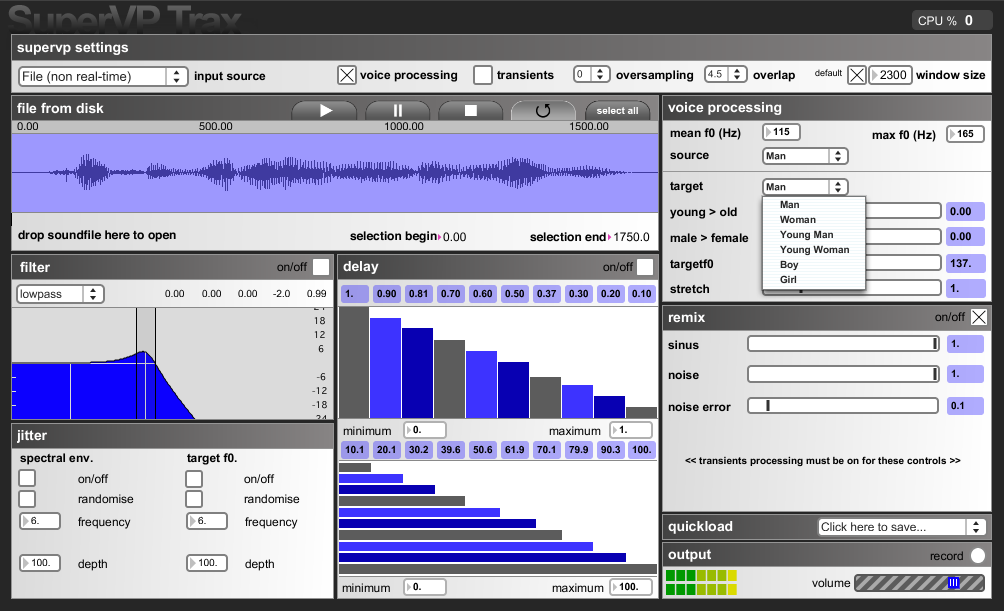The width and height of the screenshot is (1004, 611).
Task: Click the play button for the sound file
Action: pos(325,111)
